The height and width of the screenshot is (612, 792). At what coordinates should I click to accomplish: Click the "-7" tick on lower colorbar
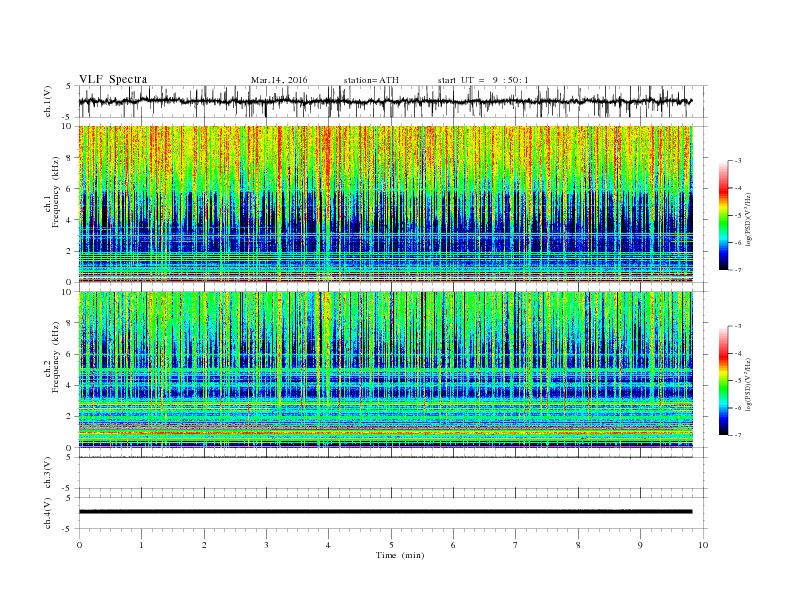737,435
